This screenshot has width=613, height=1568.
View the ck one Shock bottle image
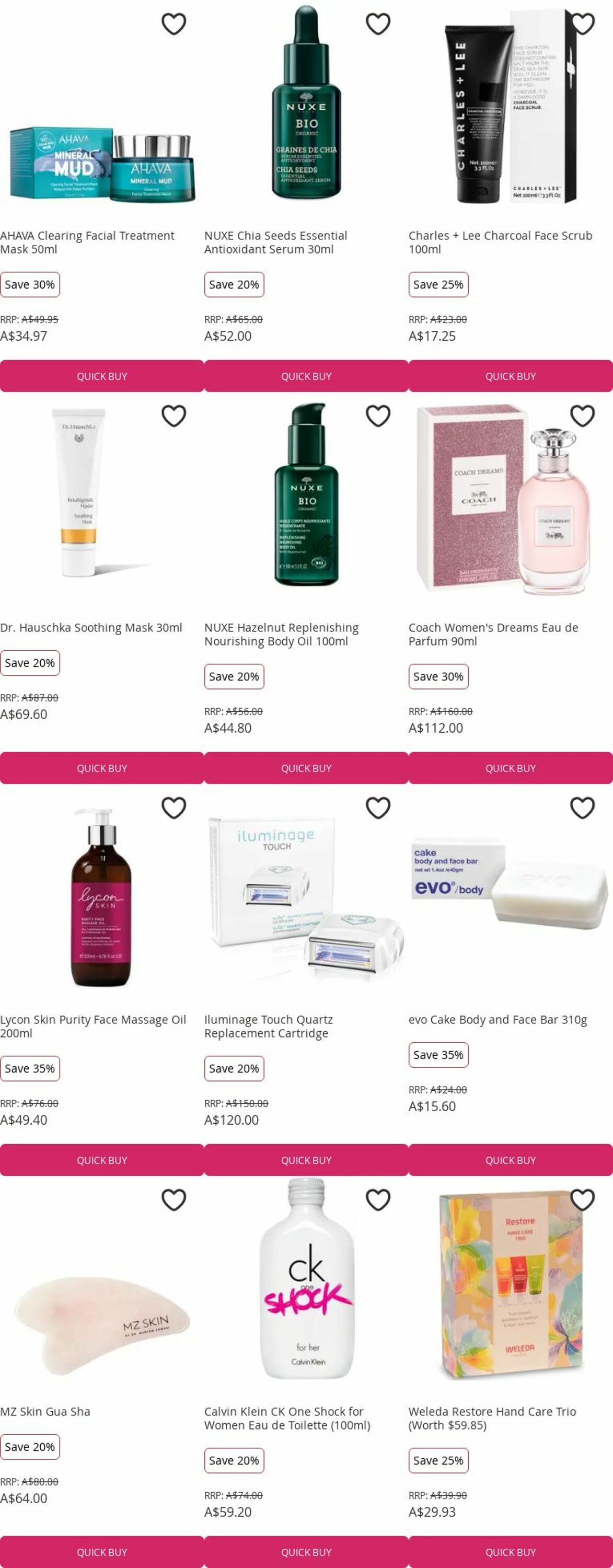click(x=307, y=1278)
